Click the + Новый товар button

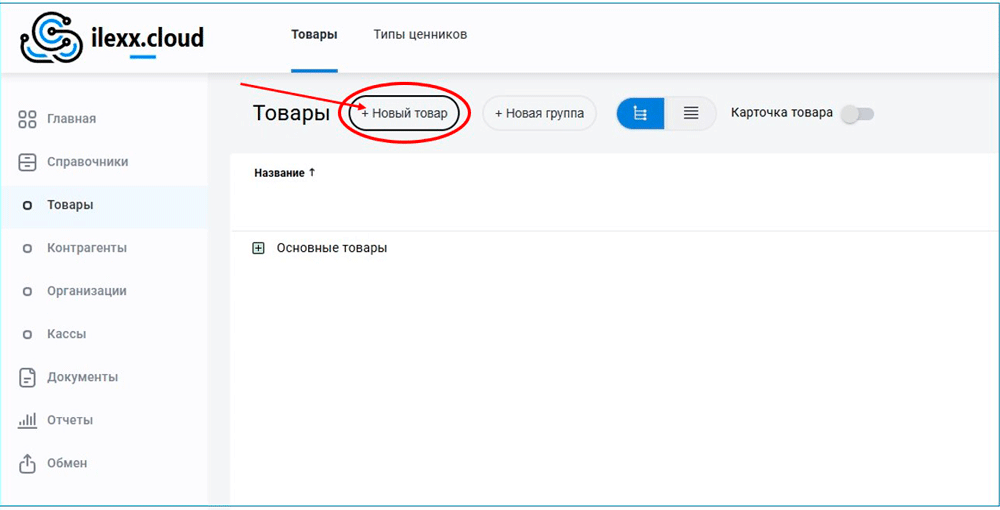point(404,114)
